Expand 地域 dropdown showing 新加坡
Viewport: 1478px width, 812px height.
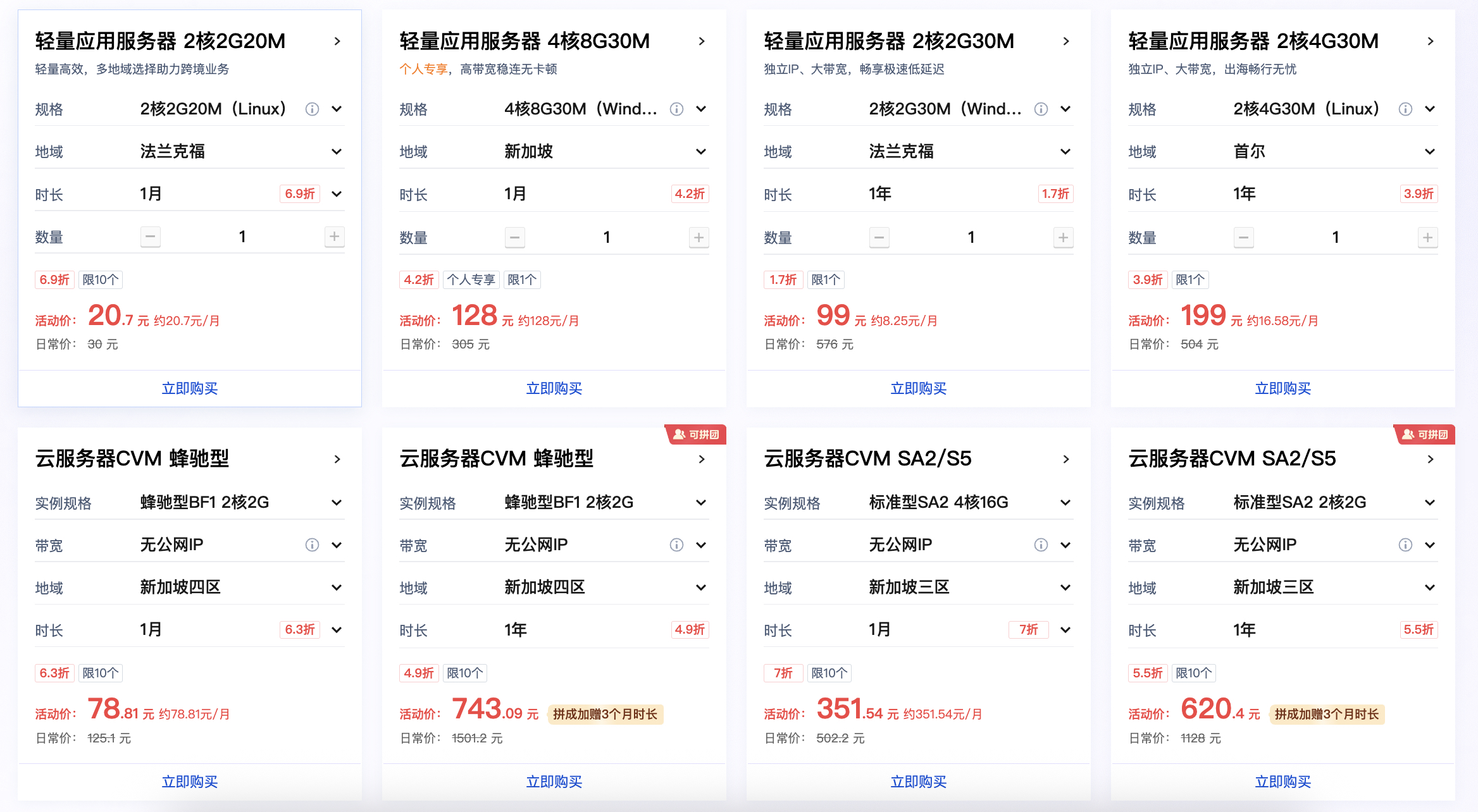point(701,151)
